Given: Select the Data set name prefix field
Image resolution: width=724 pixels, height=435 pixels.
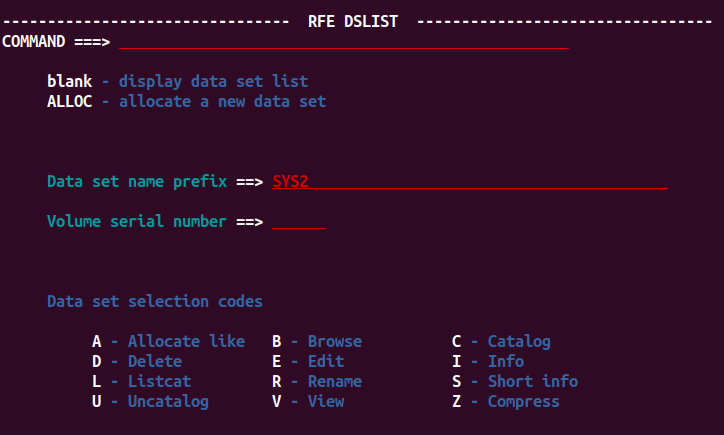Looking at the screenshot, I should pos(470,181).
